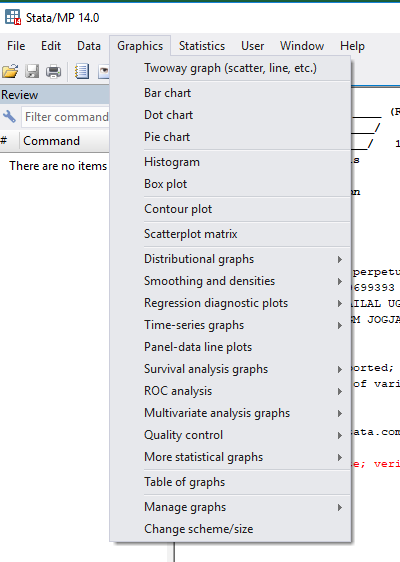400x562 pixels.
Task: Expand Survival analysis graphs submenu
Action: click(230, 369)
